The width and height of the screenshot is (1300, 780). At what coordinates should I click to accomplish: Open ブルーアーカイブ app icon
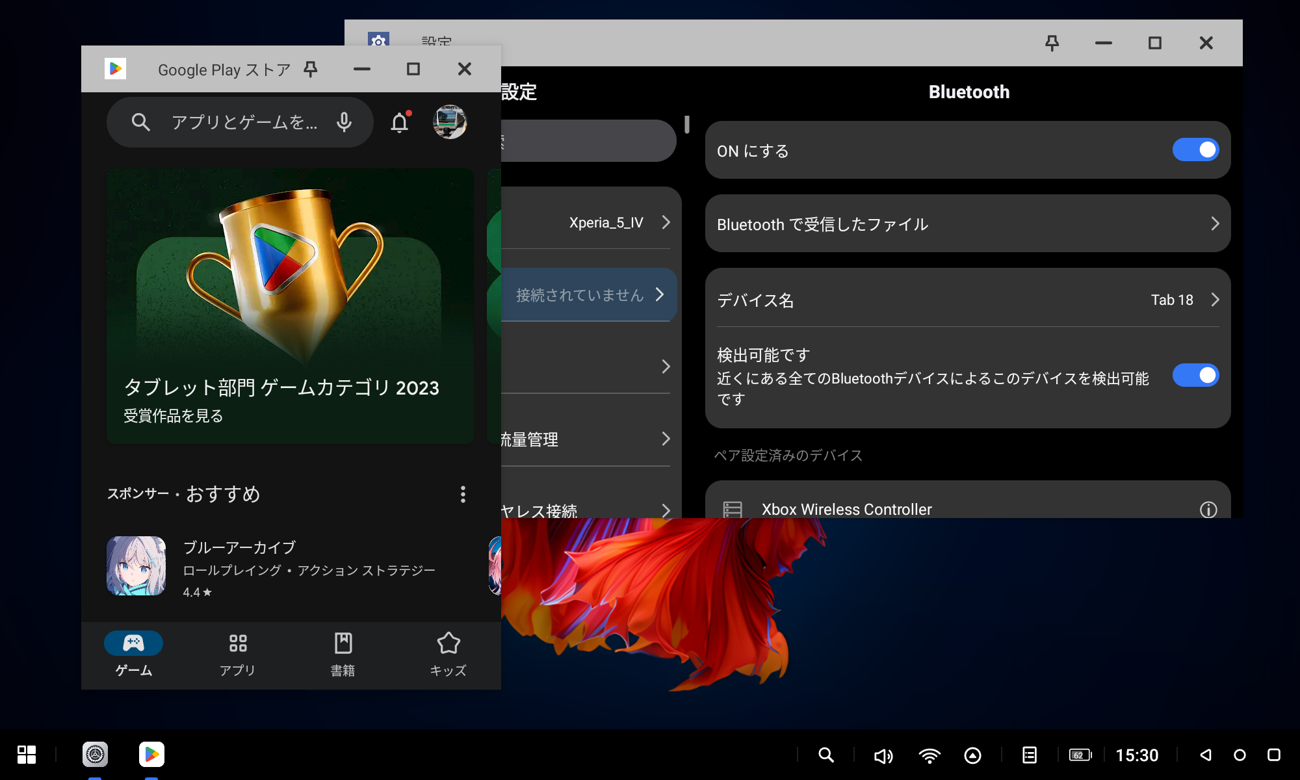(136, 566)
